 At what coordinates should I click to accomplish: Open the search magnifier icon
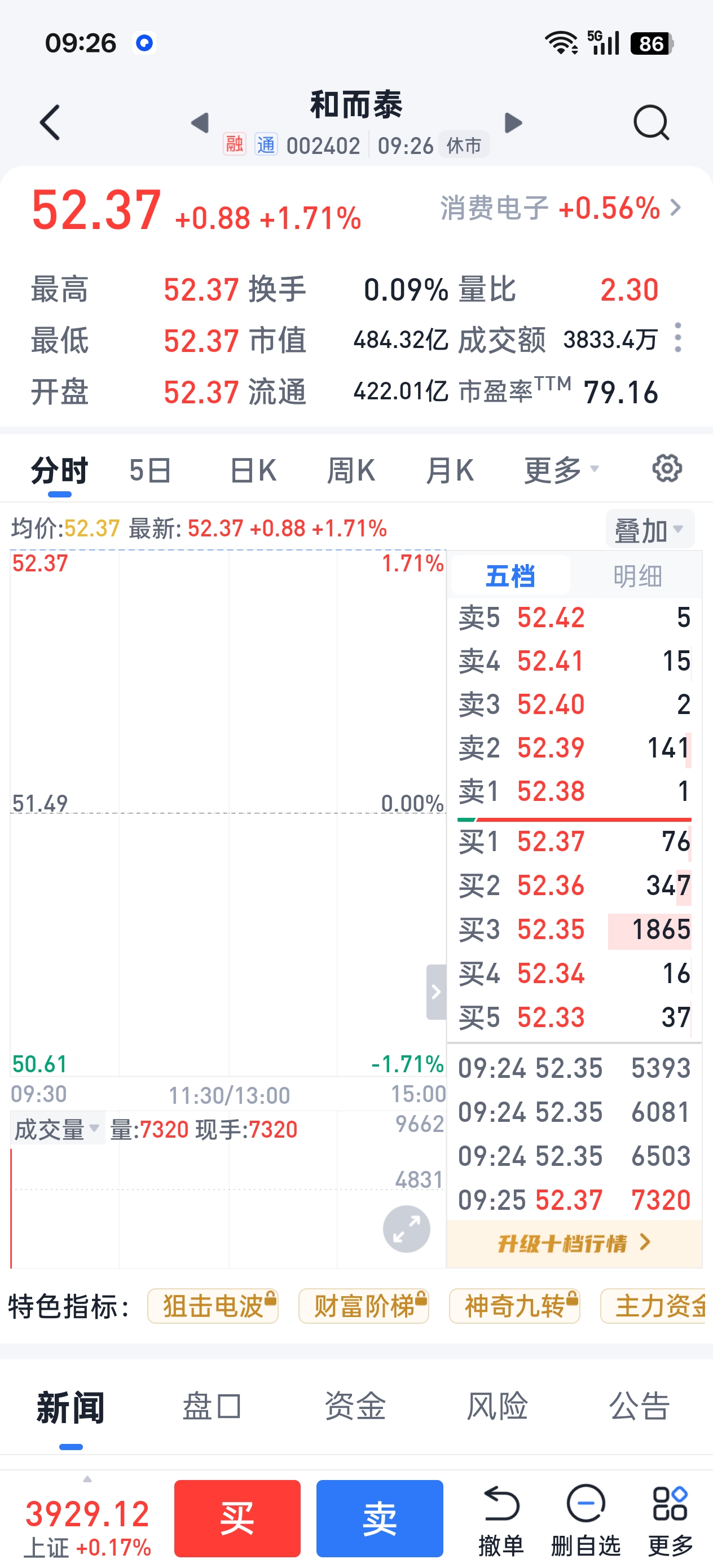pos(651,123)
